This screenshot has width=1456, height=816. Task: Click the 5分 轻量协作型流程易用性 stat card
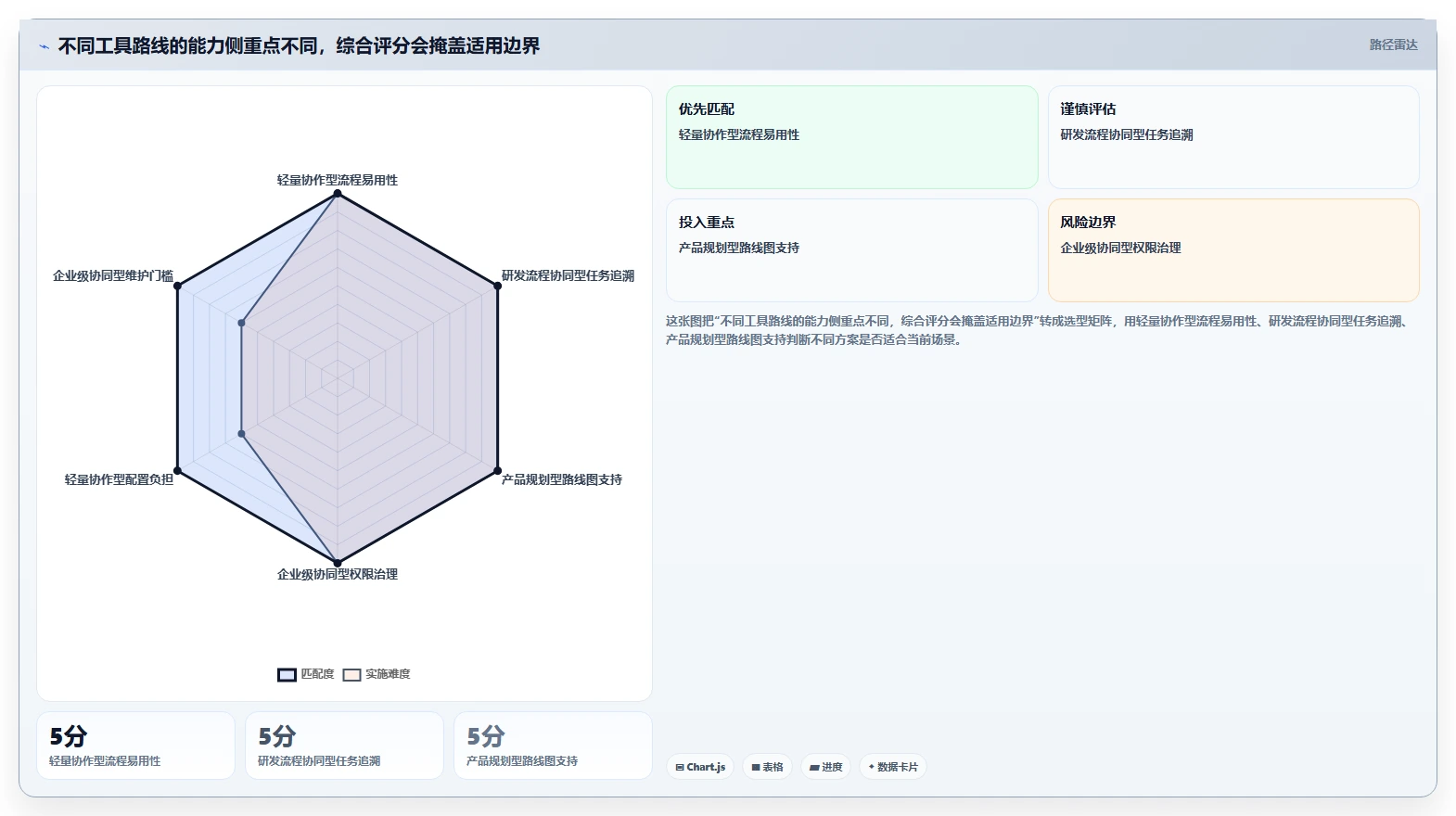click(135, 746)
